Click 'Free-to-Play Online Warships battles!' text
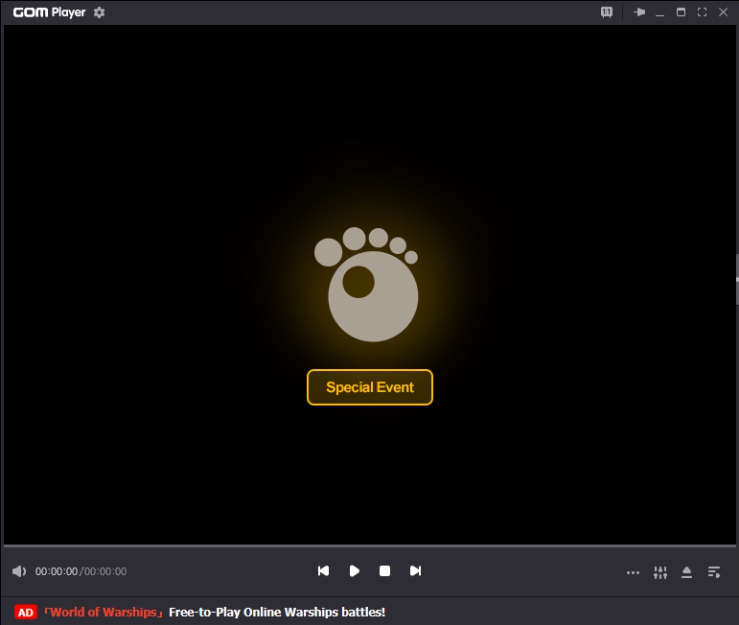The width and height of the screenshot is (739, 625). [277, 612]
